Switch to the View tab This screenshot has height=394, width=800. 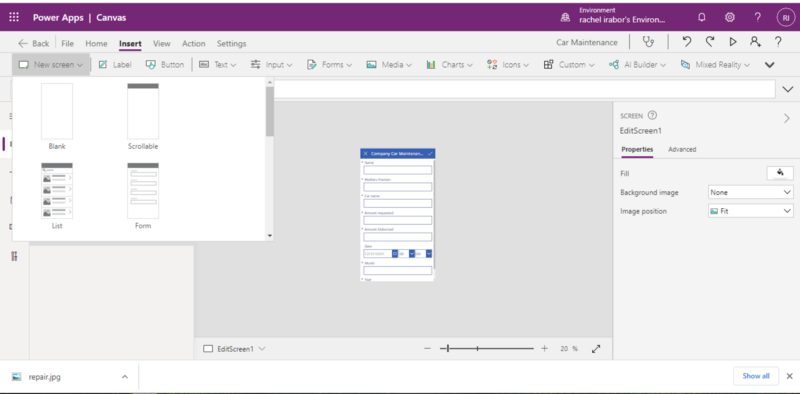pyautogui.click(x=162, y=43)
